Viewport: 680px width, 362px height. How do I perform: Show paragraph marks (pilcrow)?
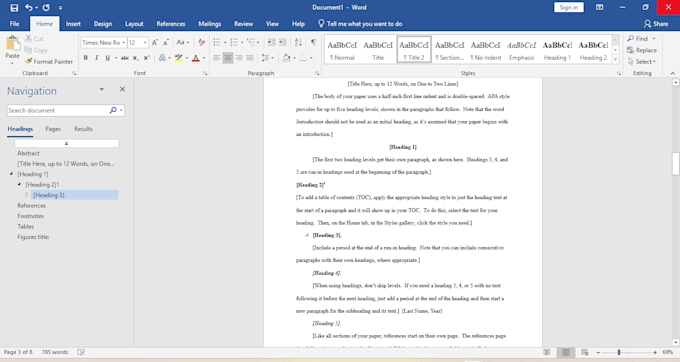(x=313, y=42)
